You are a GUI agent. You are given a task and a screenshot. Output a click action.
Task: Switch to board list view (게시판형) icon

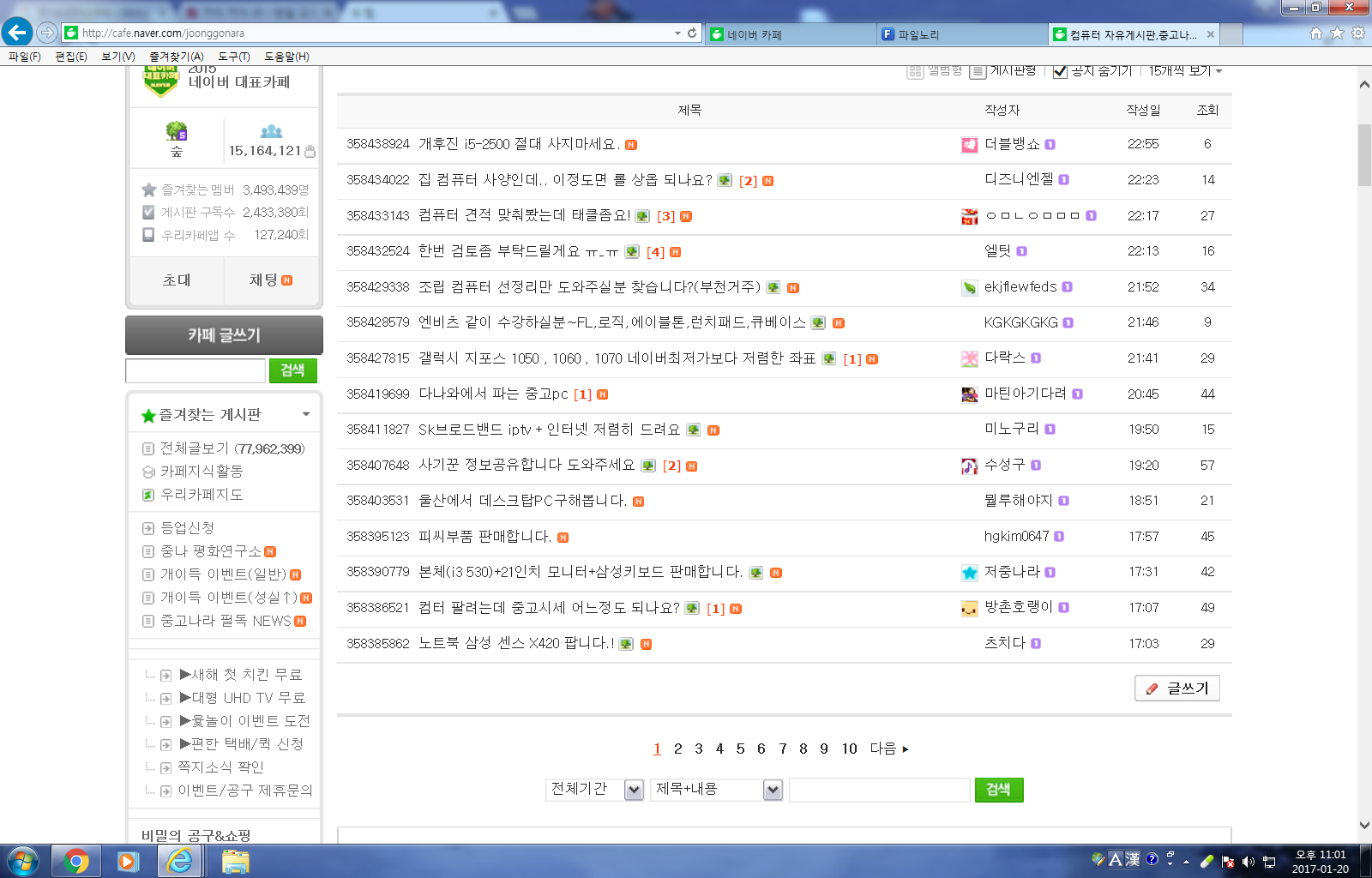[978, 71]
